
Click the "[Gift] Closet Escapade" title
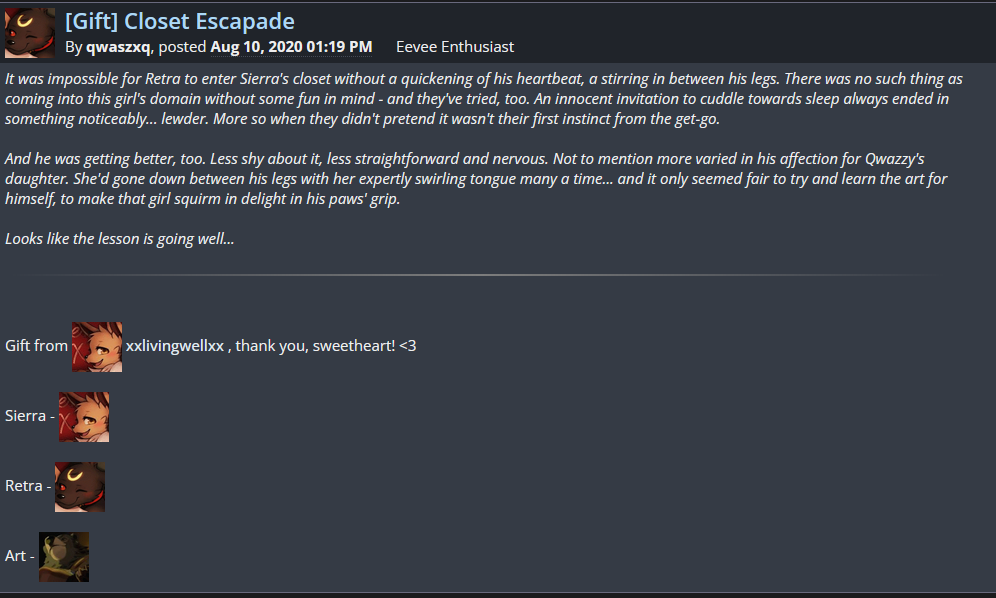point(180,20)
